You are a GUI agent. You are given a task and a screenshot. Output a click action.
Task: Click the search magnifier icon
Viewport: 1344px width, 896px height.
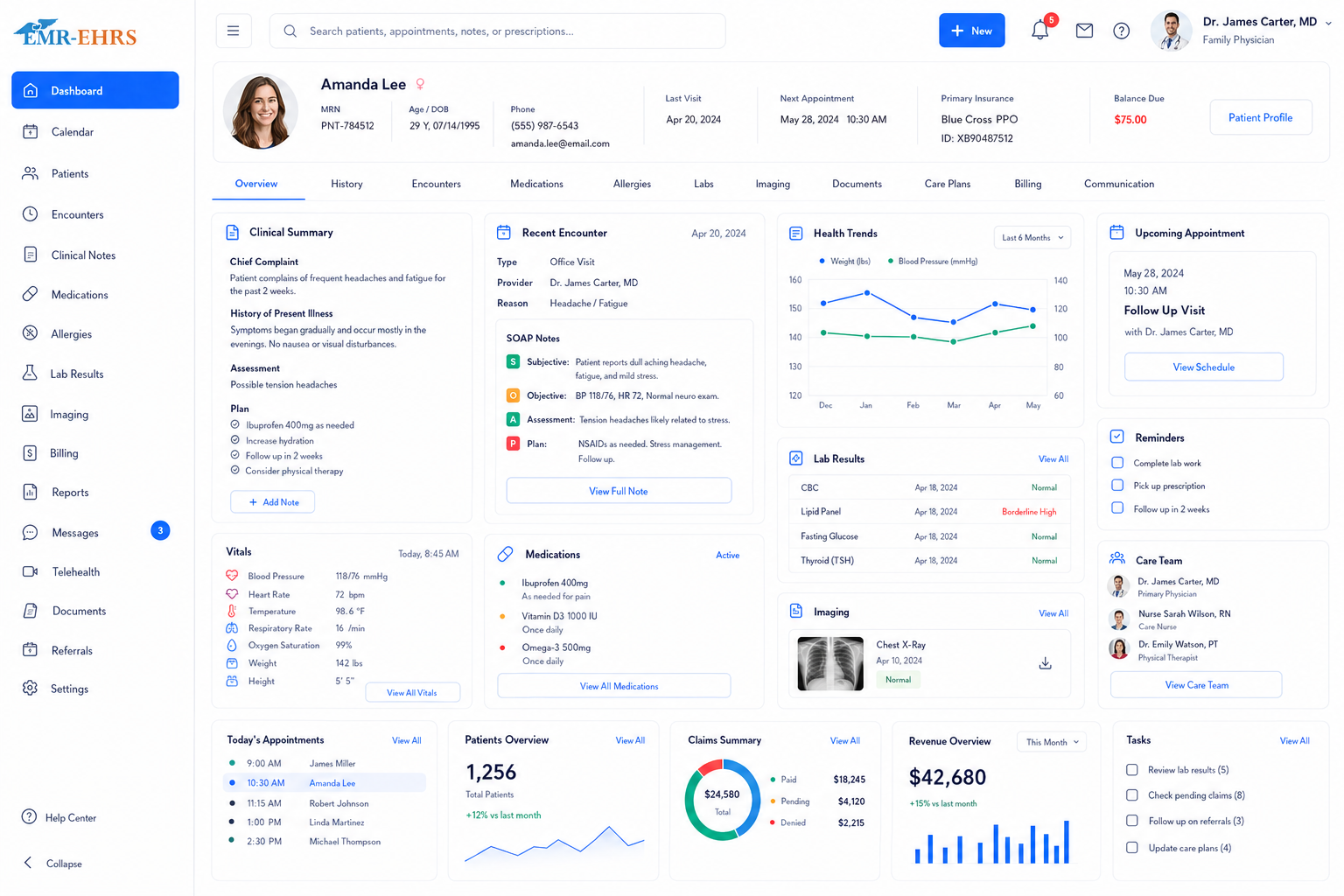click(290, 31)
